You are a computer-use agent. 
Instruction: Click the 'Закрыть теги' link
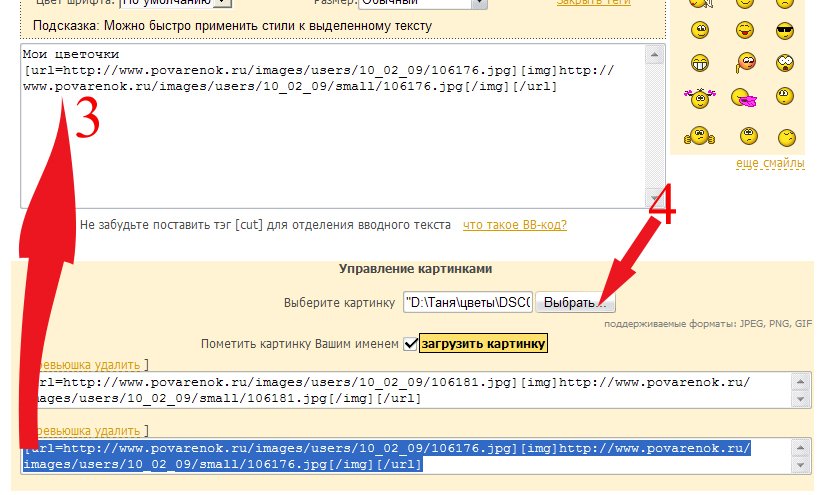(x=593, y=3)
